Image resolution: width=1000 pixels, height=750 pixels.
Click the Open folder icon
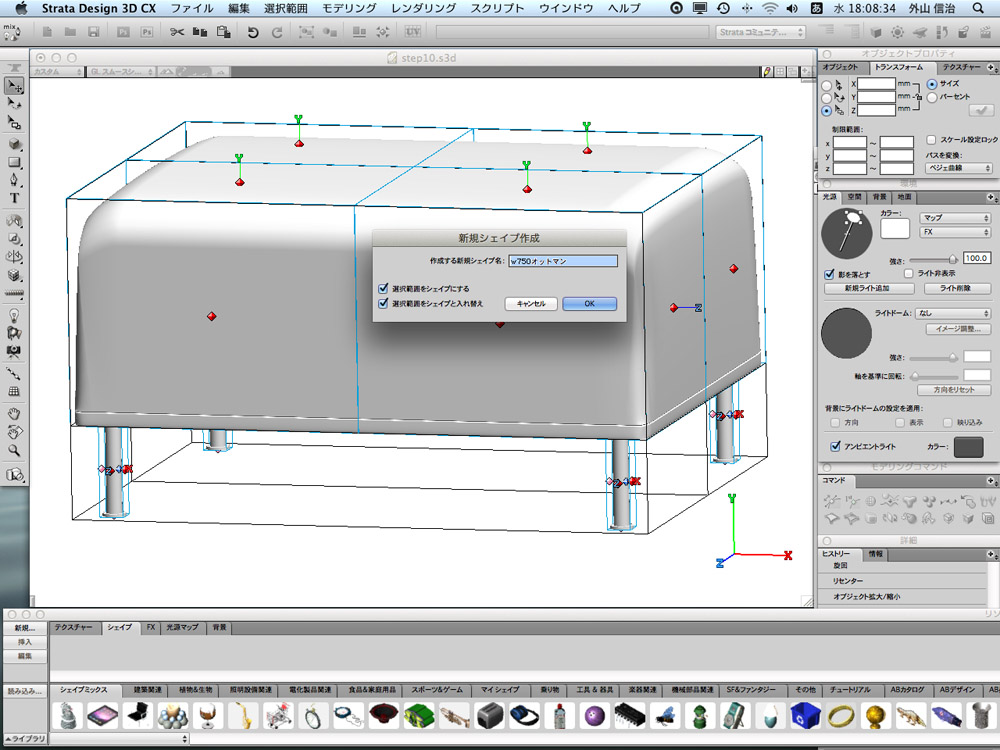pyautogui.click(x=70, y=32)
